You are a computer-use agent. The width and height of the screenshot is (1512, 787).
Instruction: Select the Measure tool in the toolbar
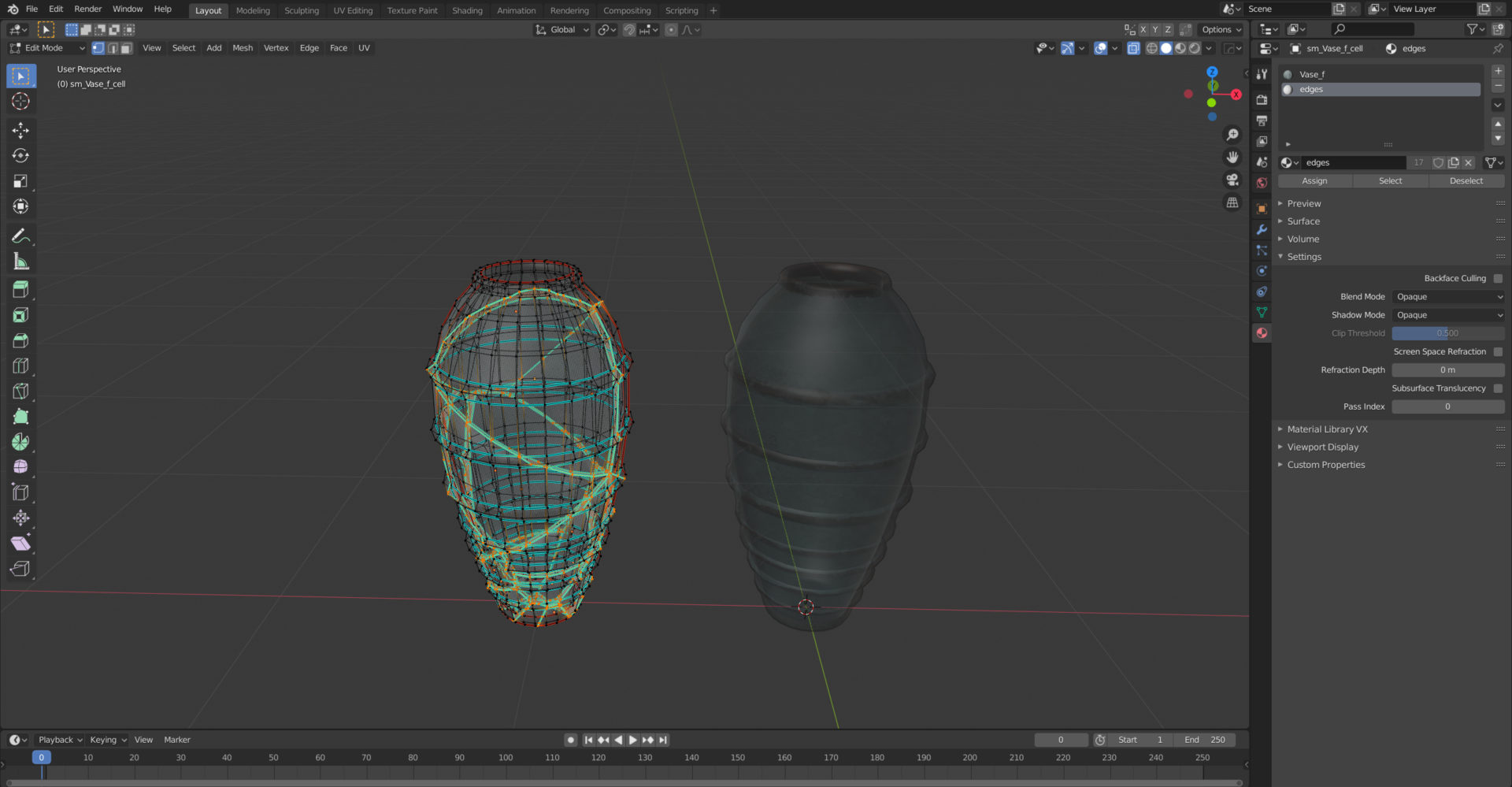21,260
